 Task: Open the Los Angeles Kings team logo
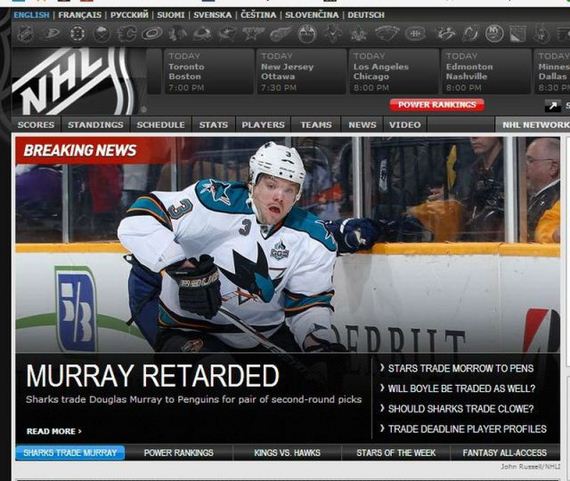tap(359, 34)
